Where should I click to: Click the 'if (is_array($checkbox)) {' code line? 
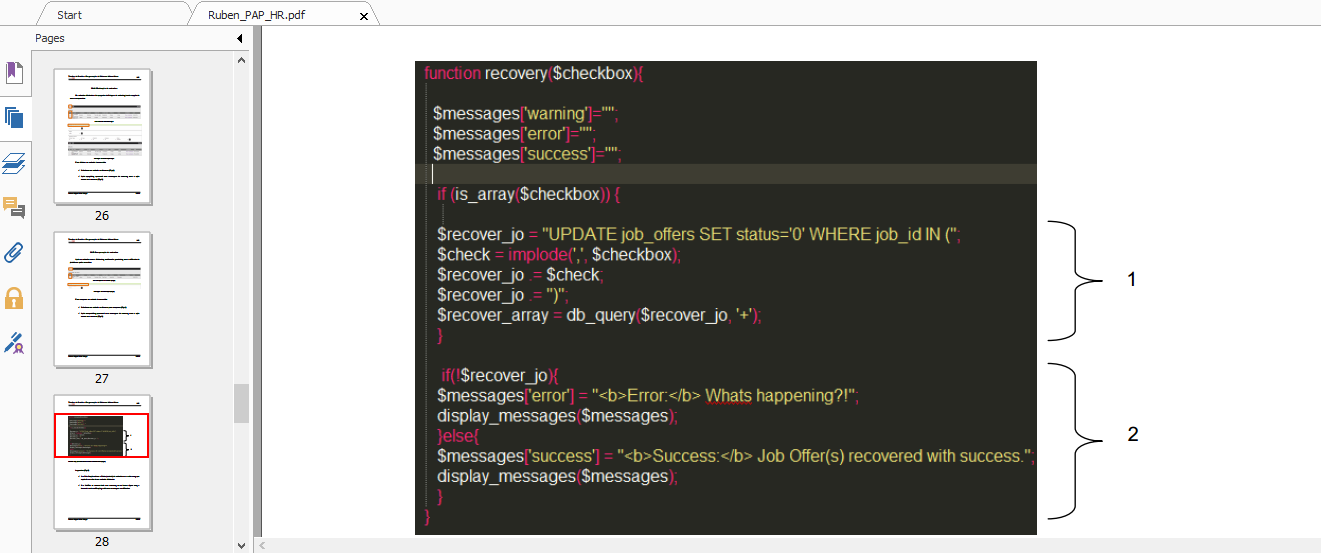point(529,194)
